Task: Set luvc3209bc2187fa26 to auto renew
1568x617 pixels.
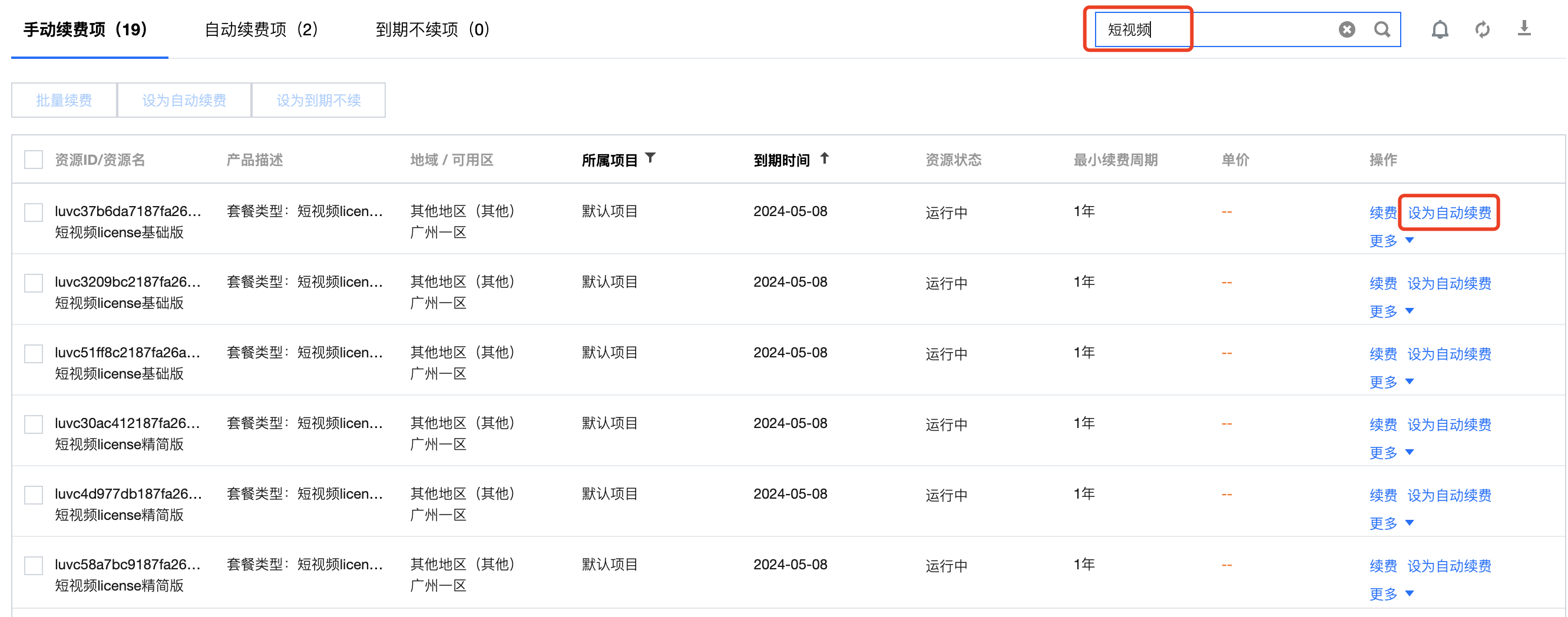Action: pyautogui.click(x=1449, y=283)
